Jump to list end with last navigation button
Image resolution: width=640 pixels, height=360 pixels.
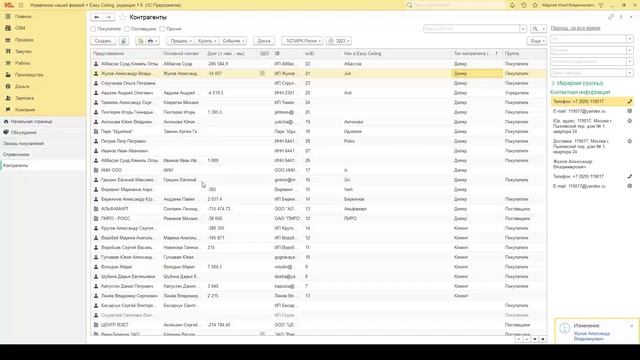click(542, 339)
